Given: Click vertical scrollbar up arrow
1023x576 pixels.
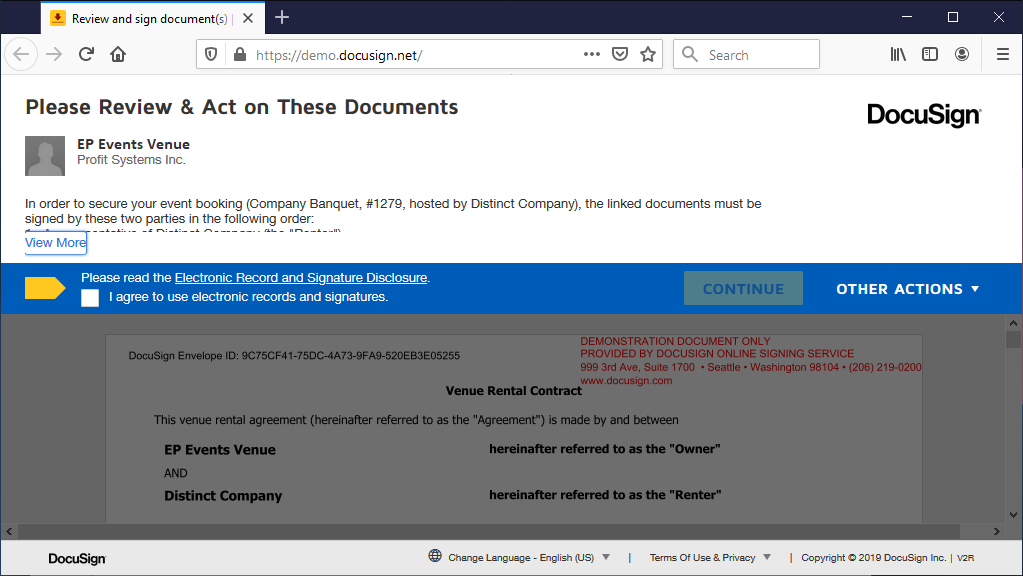Looking at the screenshot, I should tap(1013, 323).
